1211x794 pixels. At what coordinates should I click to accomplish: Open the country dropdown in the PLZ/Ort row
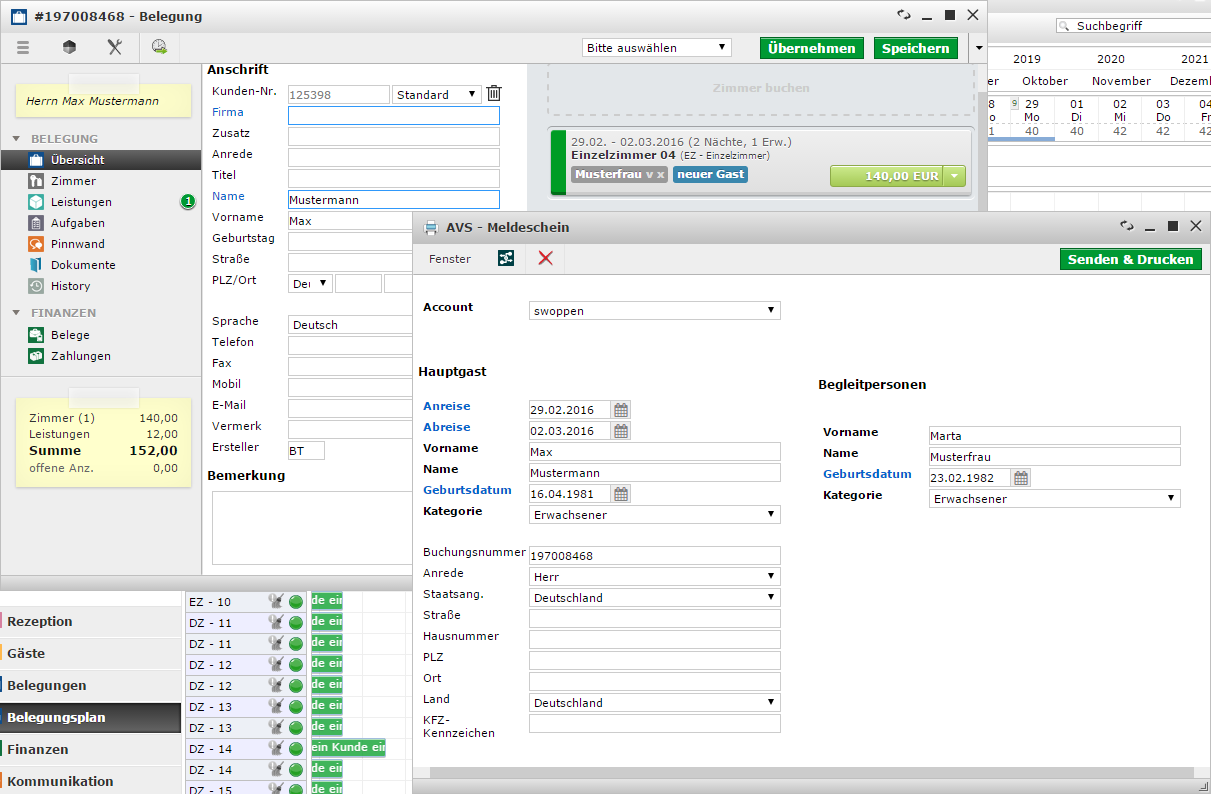(x=311, y=284)
